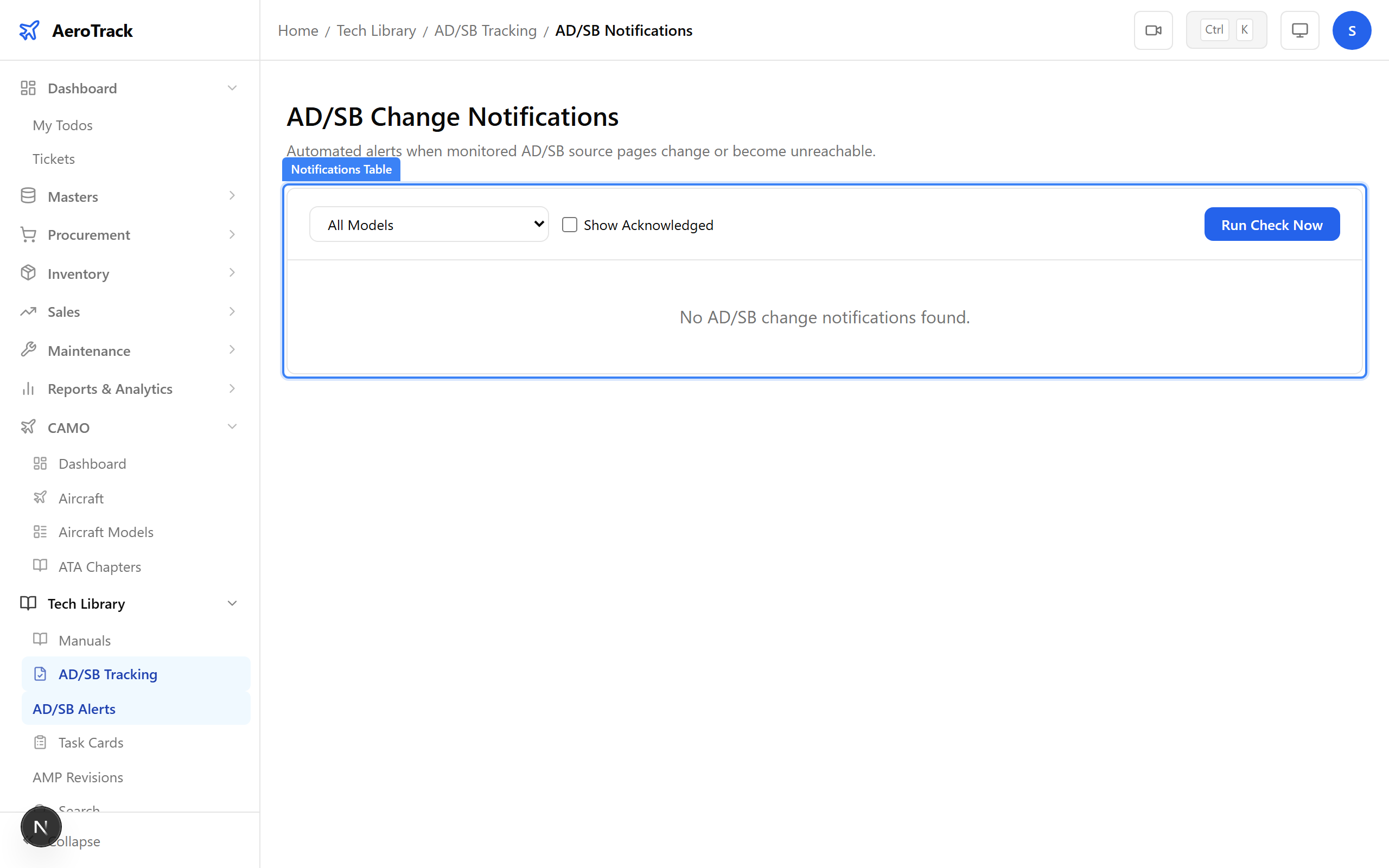Open the All Models dropdown
The image size is (1389, 868).
tap(429, 224)
